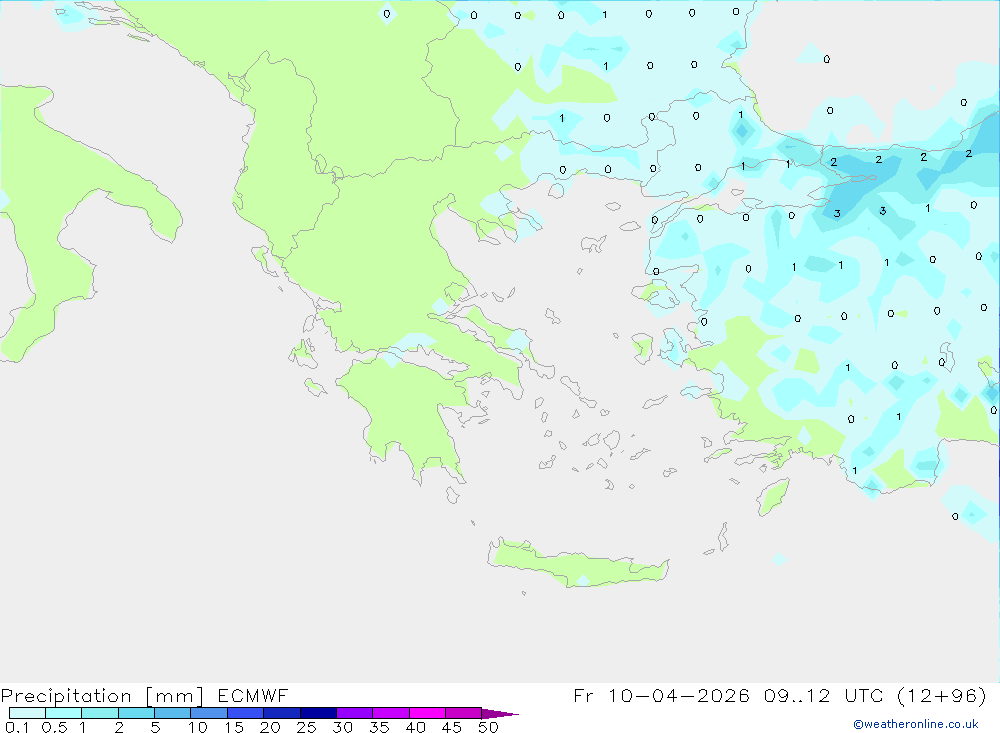
Task: Click the "15" legend scale value
Action: click(x=233, y=727)
